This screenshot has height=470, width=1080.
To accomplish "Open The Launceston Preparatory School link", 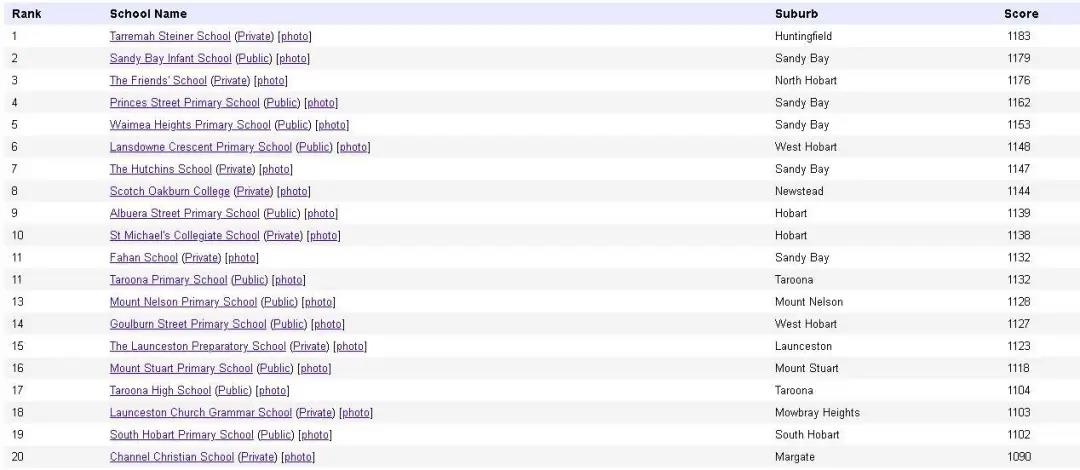I will pos(198,345).
